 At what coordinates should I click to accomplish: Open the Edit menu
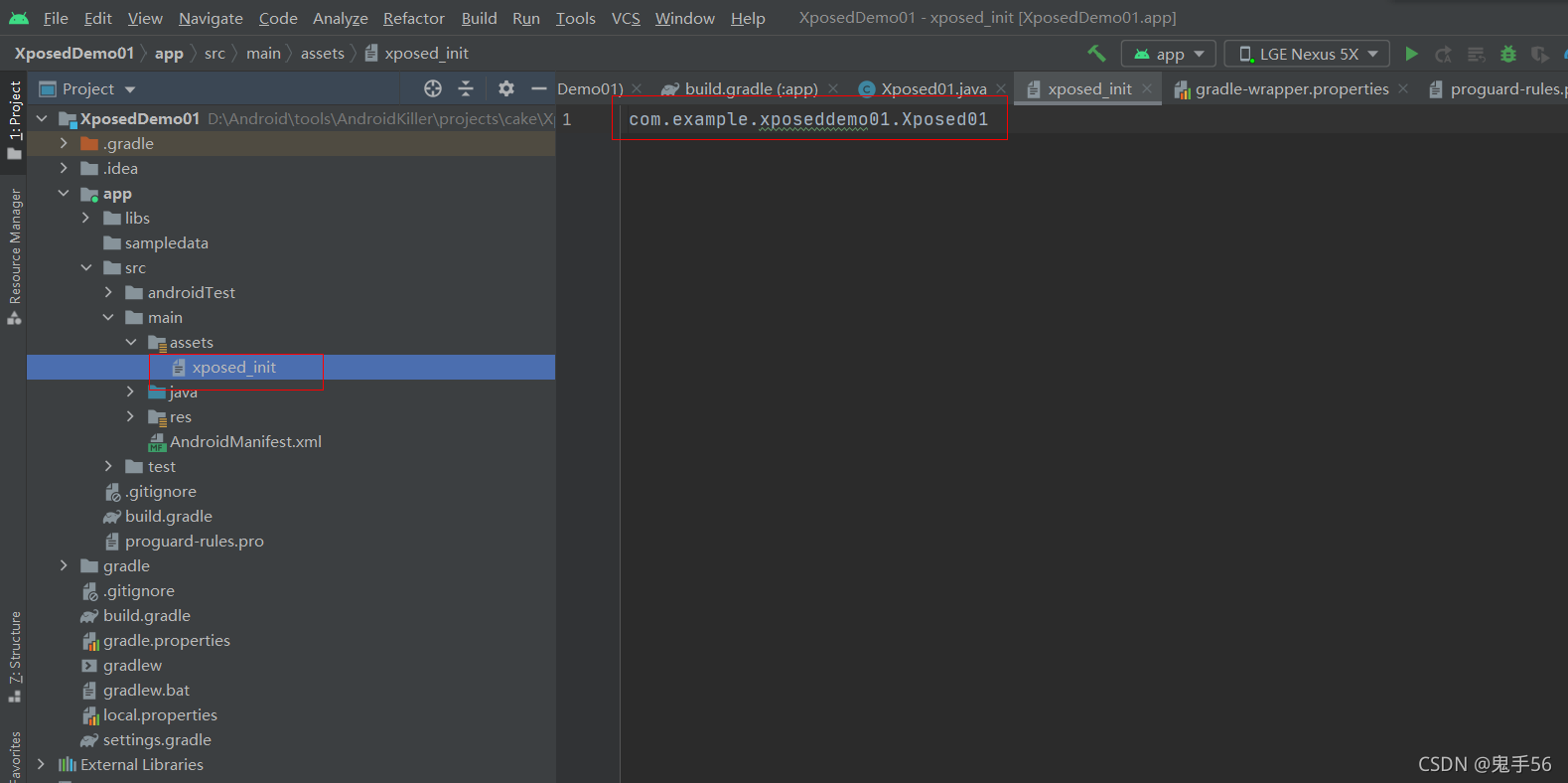coord(98,18)
